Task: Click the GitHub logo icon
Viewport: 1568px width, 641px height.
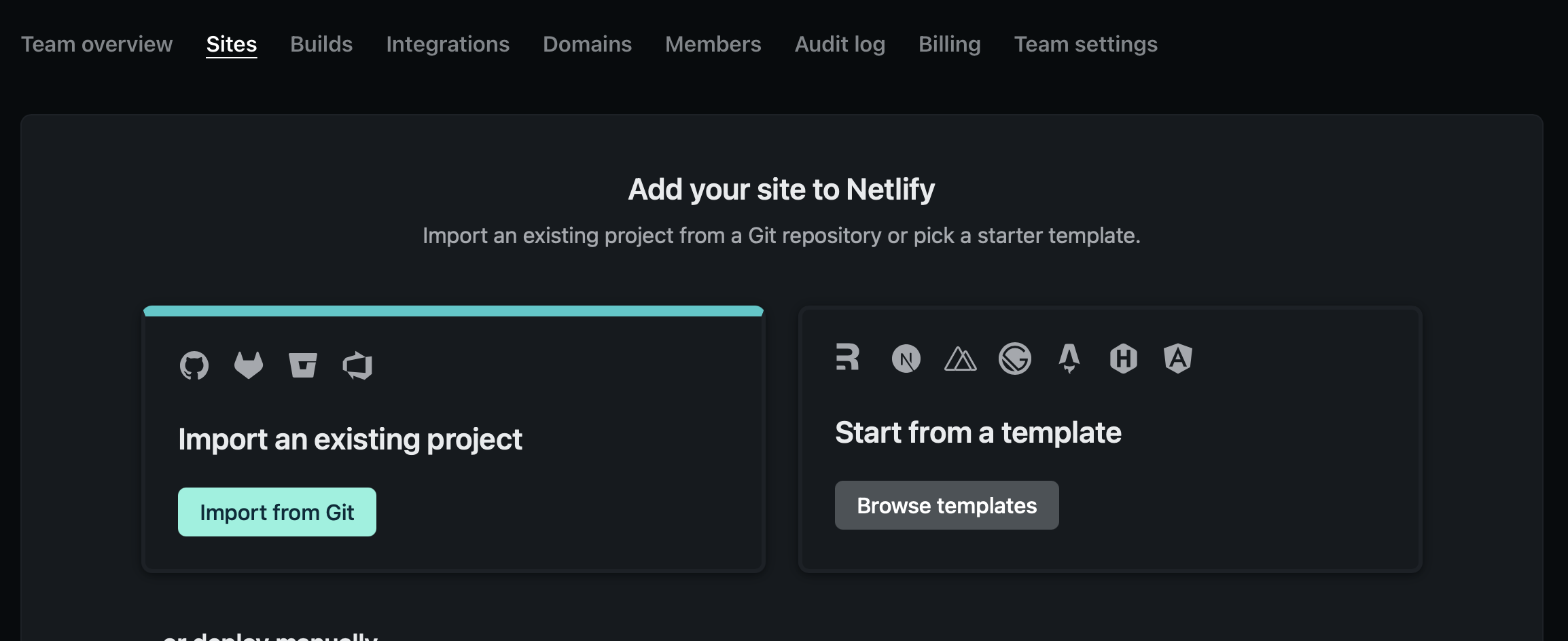Action: point(194,365)
